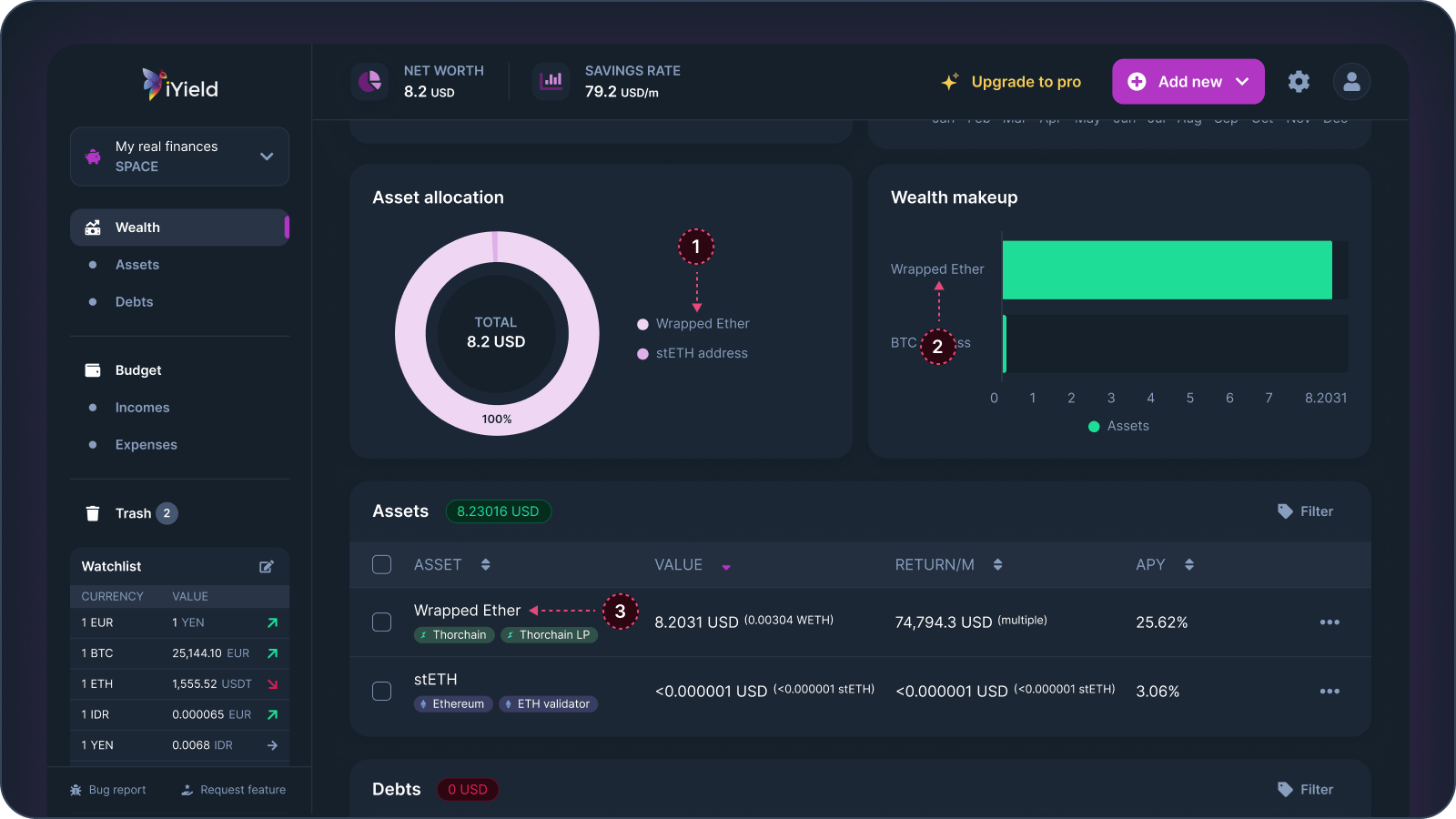The height and width of the screenshot is (819, 1456).
Task: Click the edit icon beside Watchlist
Action: 266,566
